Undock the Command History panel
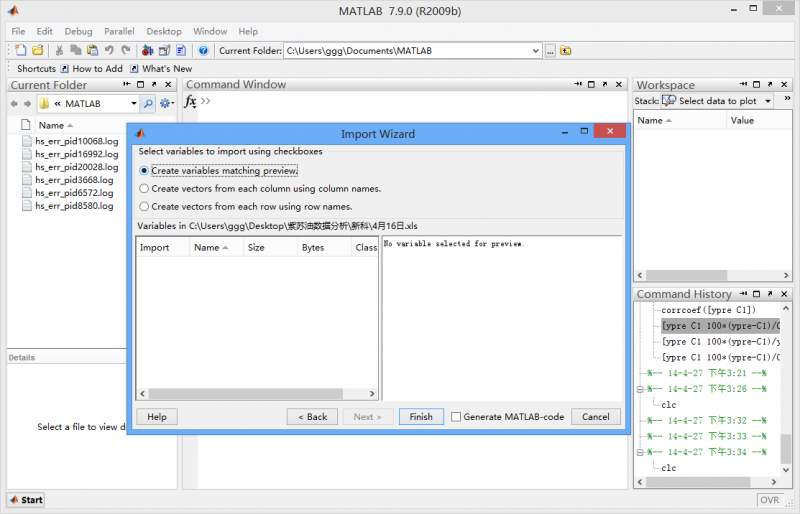This screenshot has width=800, height=514. coord(770,293)
